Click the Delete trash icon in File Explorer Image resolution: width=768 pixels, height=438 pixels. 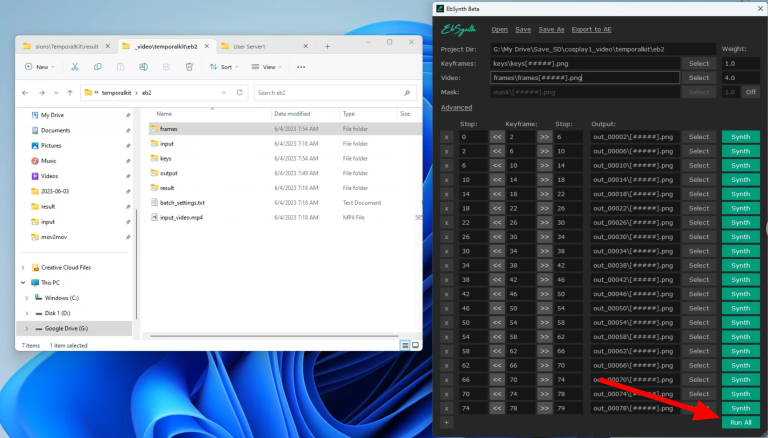click(x=189, y=67)
